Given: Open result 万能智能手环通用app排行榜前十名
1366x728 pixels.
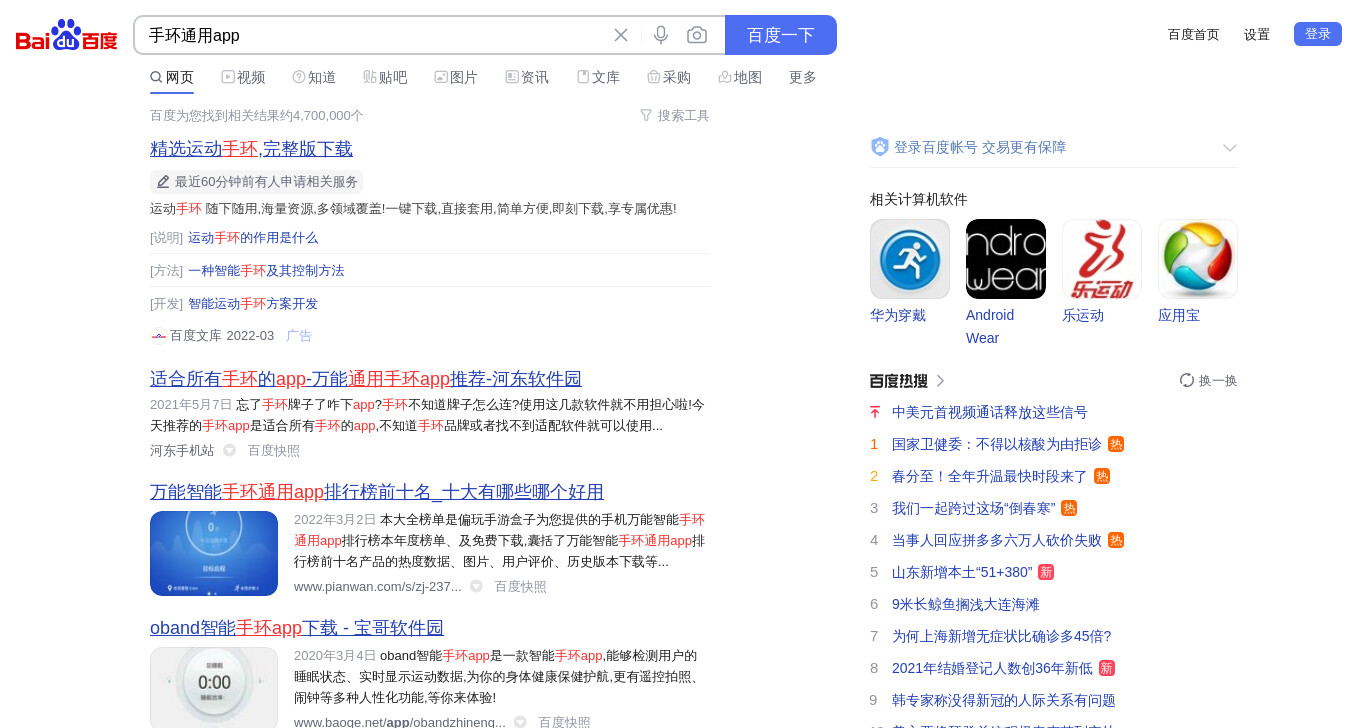Looking at the screenshot, I should click(377, 492).
